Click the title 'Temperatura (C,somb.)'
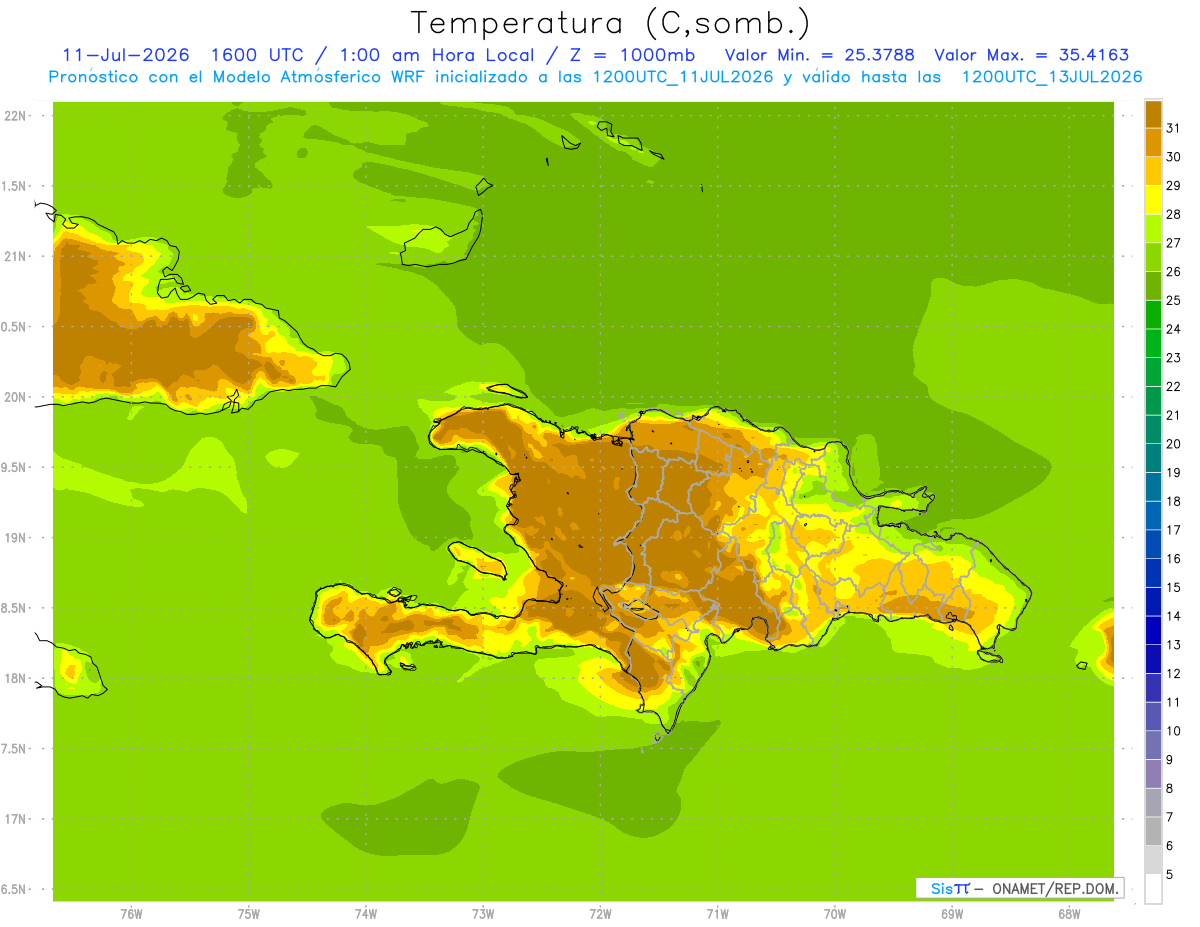The width and height of the screenshot is (1200, 927). [x=611, y=23]
